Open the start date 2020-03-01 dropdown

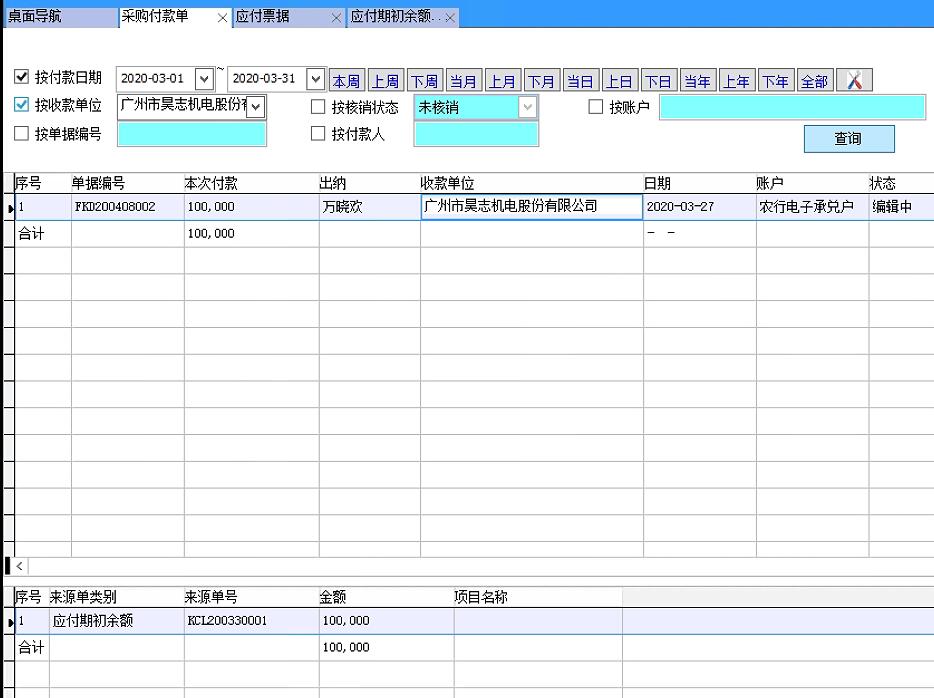tap(204, 78)
